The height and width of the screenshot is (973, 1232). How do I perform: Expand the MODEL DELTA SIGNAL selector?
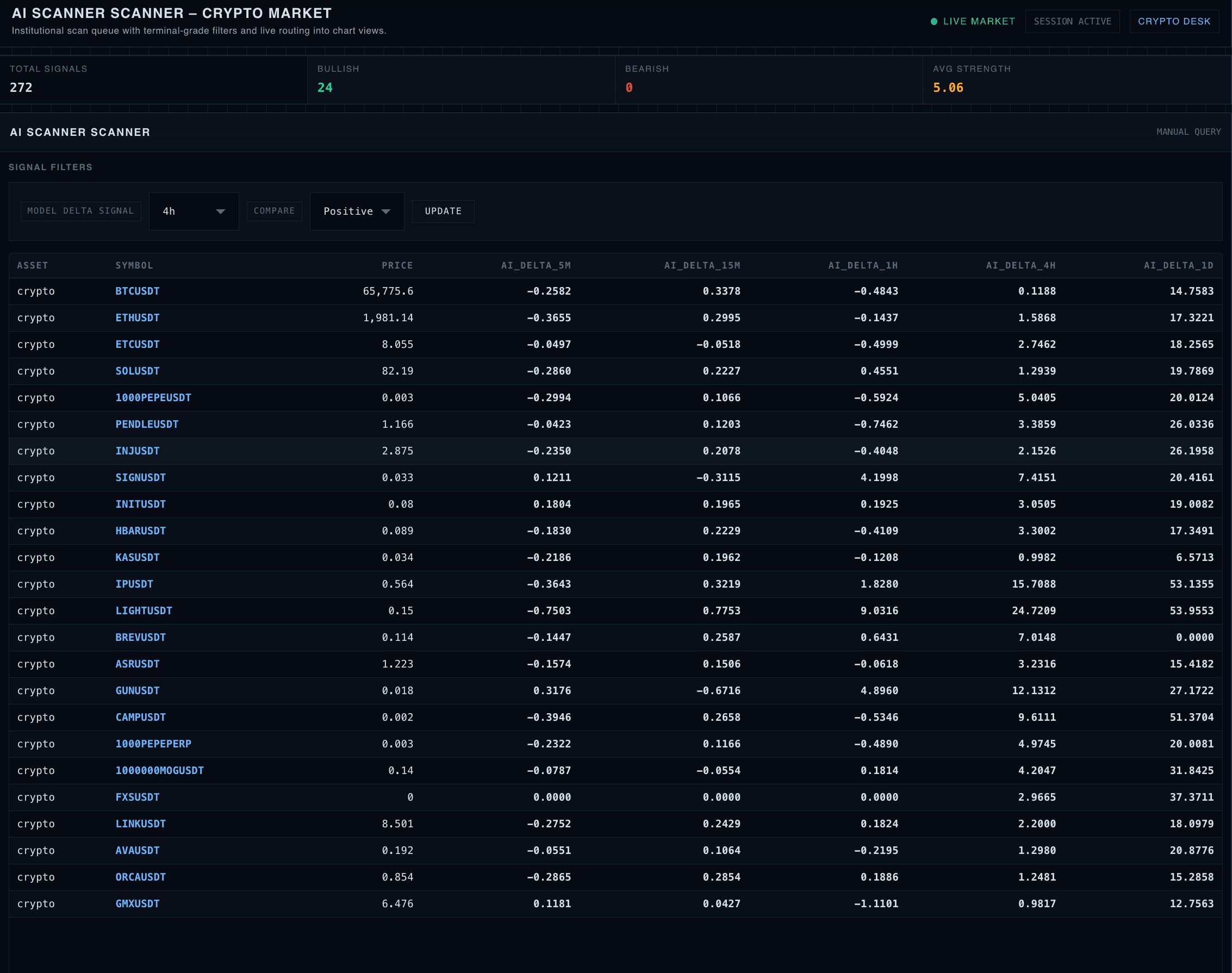[80, 211]
